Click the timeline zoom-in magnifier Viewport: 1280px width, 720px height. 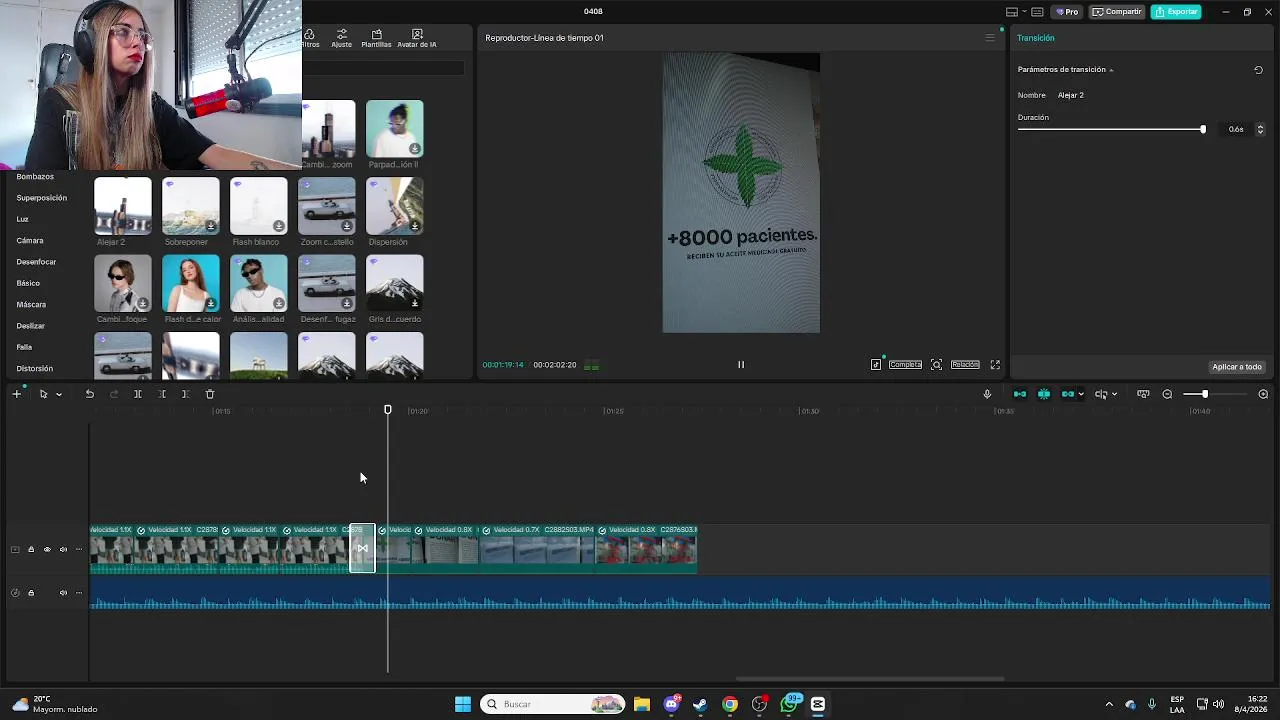point(1263,394)
